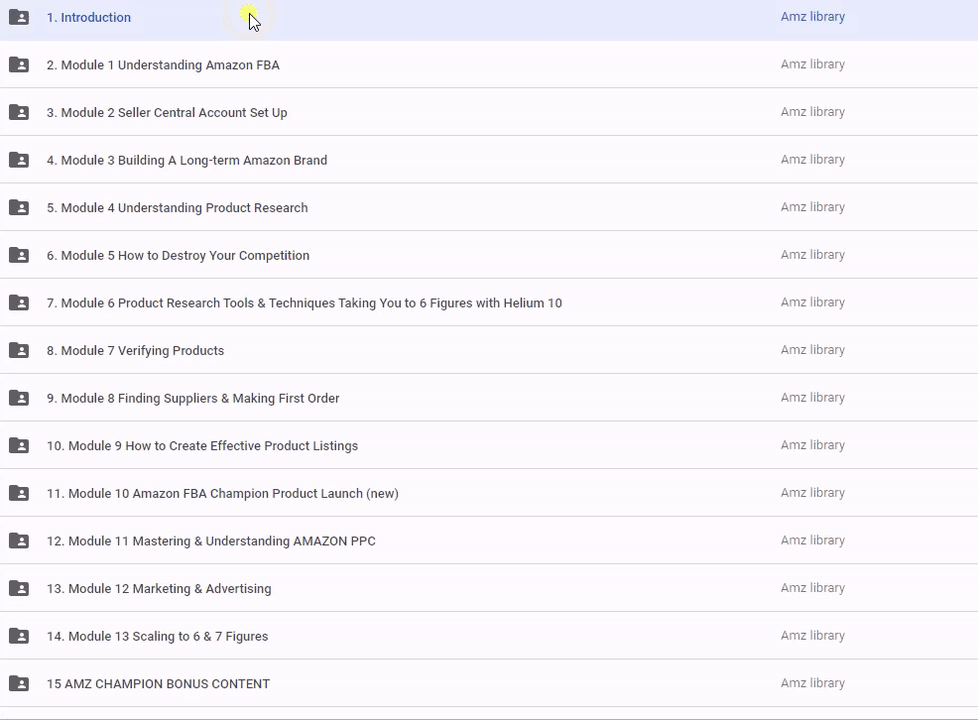Click folder icon for Module 4 Understanding Product Research
The height and width of the screenshot is (720, 978).
19,208
